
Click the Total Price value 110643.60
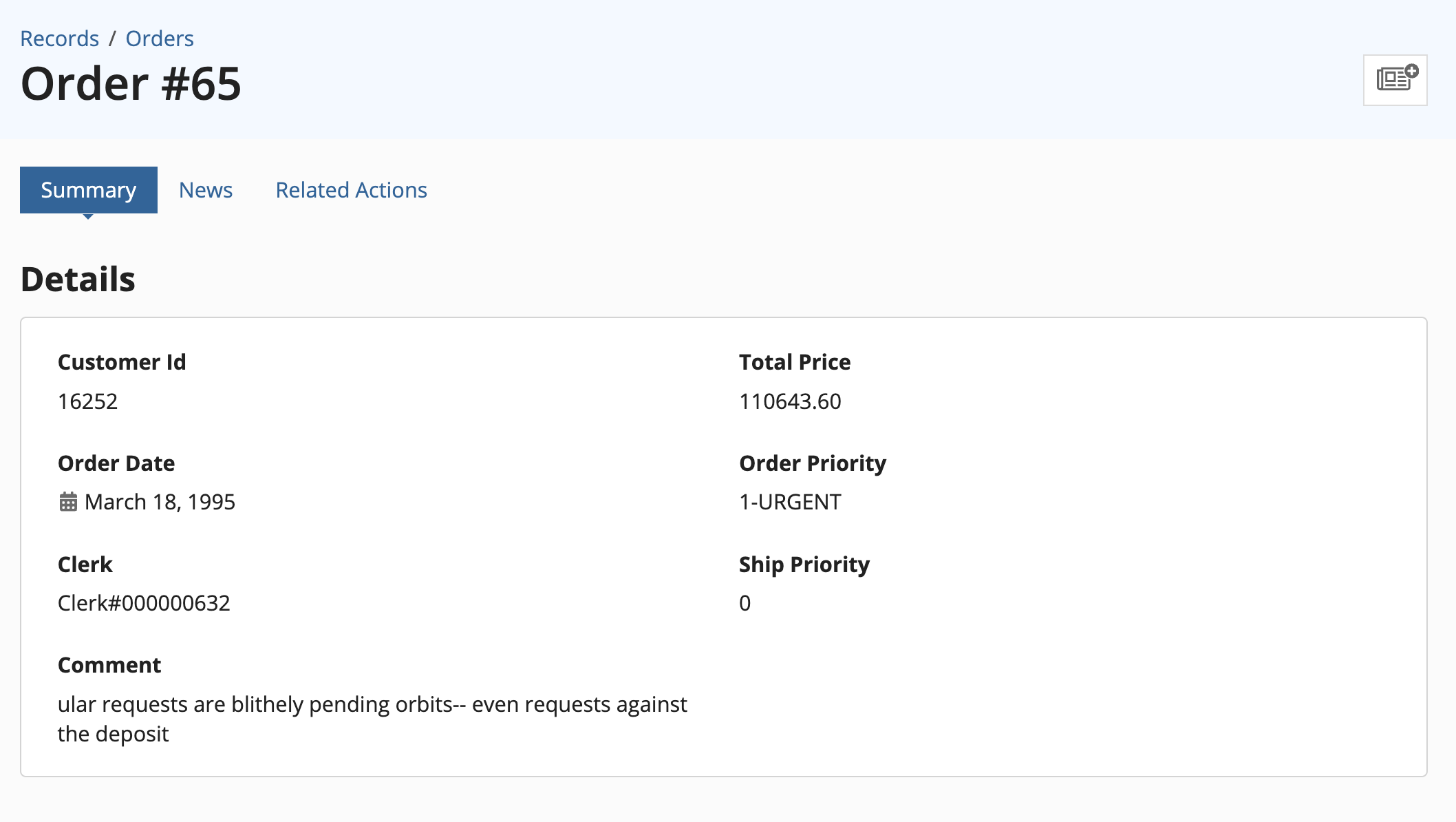(790, 401)
